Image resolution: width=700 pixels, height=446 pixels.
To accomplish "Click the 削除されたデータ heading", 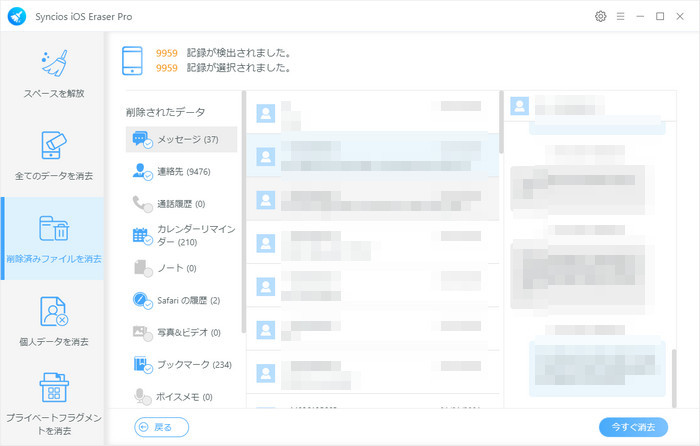I will tap(165, 112).
